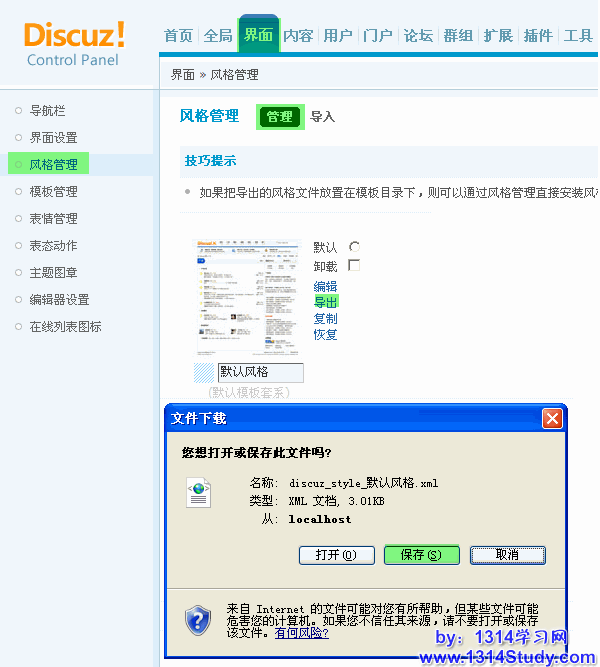The image size is (600, 667).
Task: Open the 论坛 navigation tab
Action: point(418,36)
